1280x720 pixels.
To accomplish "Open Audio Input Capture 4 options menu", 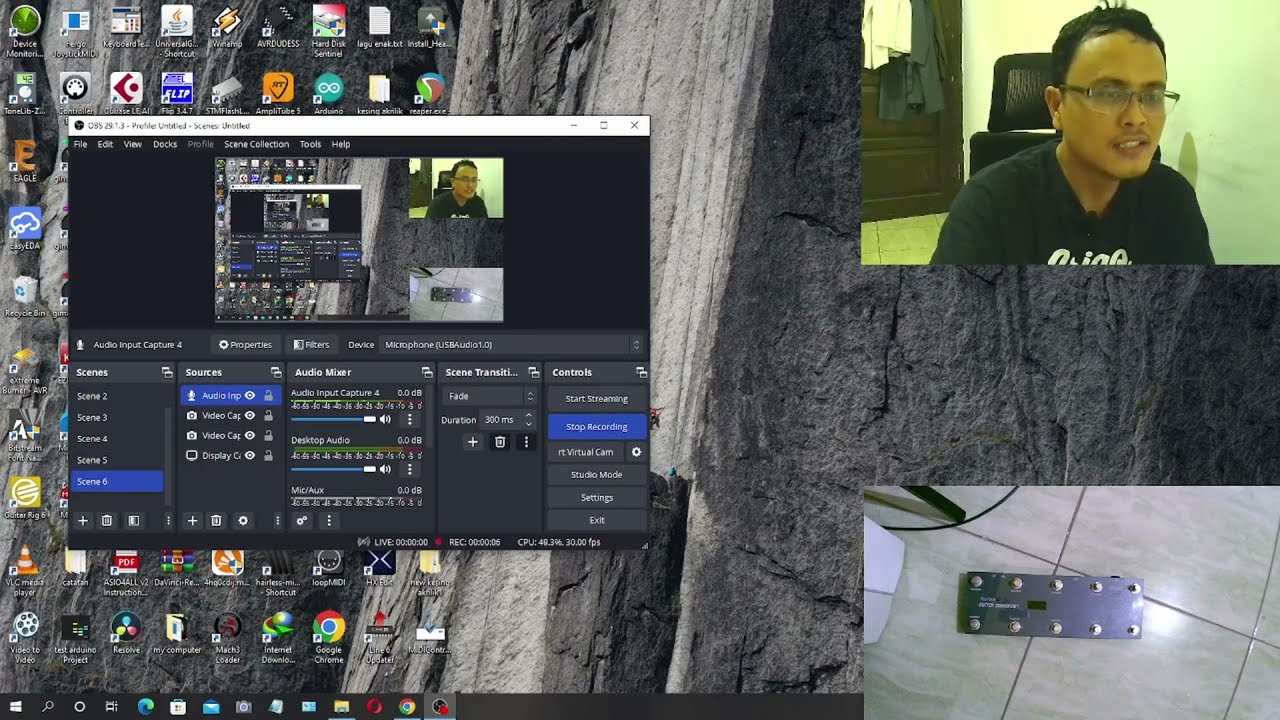I will click(409, 419).
